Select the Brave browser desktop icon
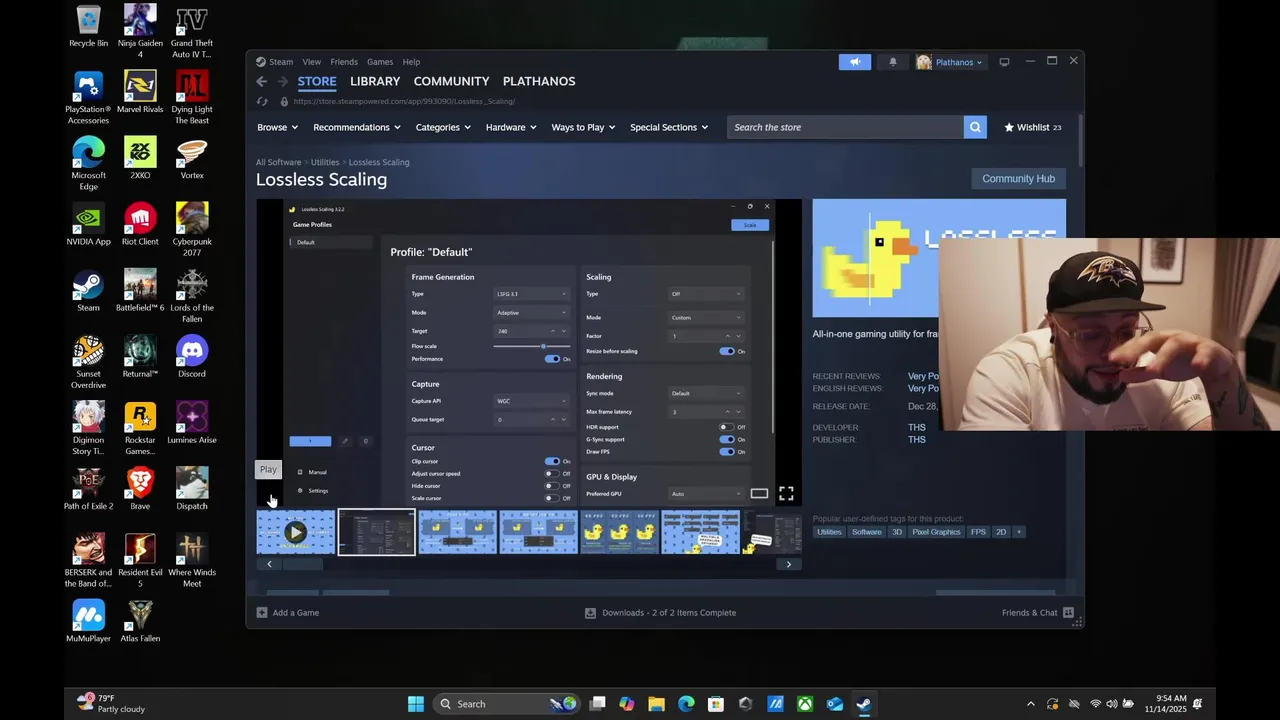The height and width of the screenshot is (720, 1280). click(140, 489)
